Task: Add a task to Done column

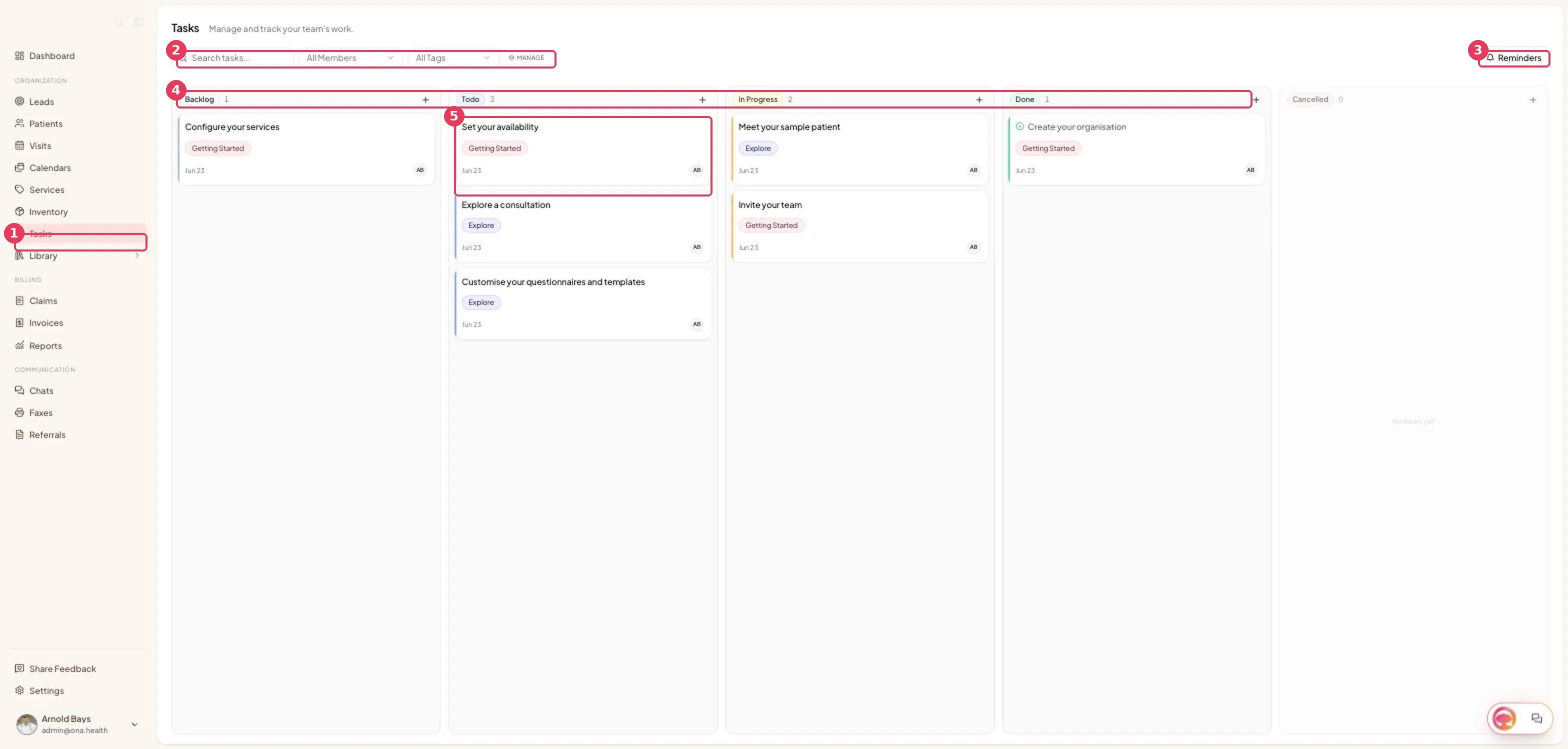Action: [x=1255, y=100]
